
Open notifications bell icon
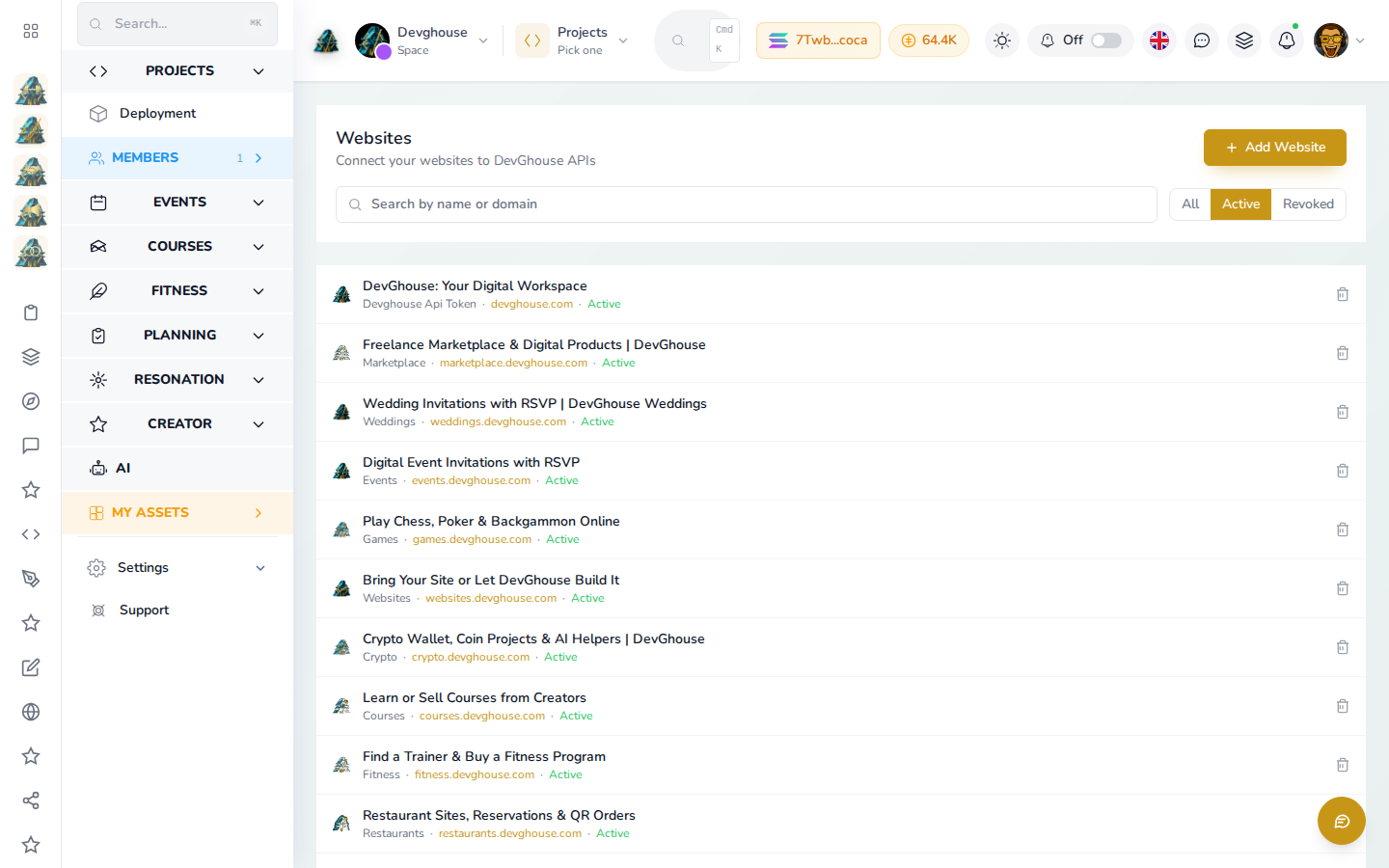pos(1287,41)
